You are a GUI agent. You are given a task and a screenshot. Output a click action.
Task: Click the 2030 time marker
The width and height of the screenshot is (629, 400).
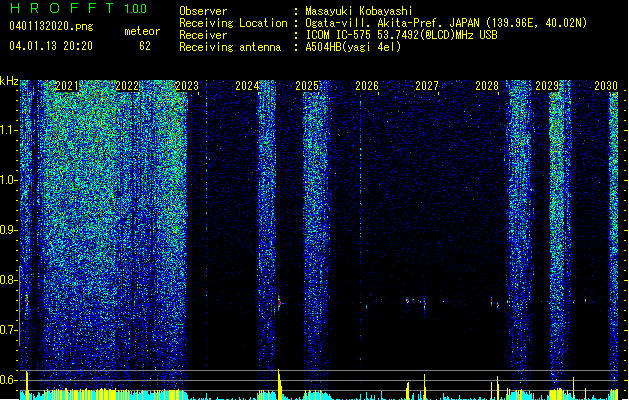click(606, 86)
